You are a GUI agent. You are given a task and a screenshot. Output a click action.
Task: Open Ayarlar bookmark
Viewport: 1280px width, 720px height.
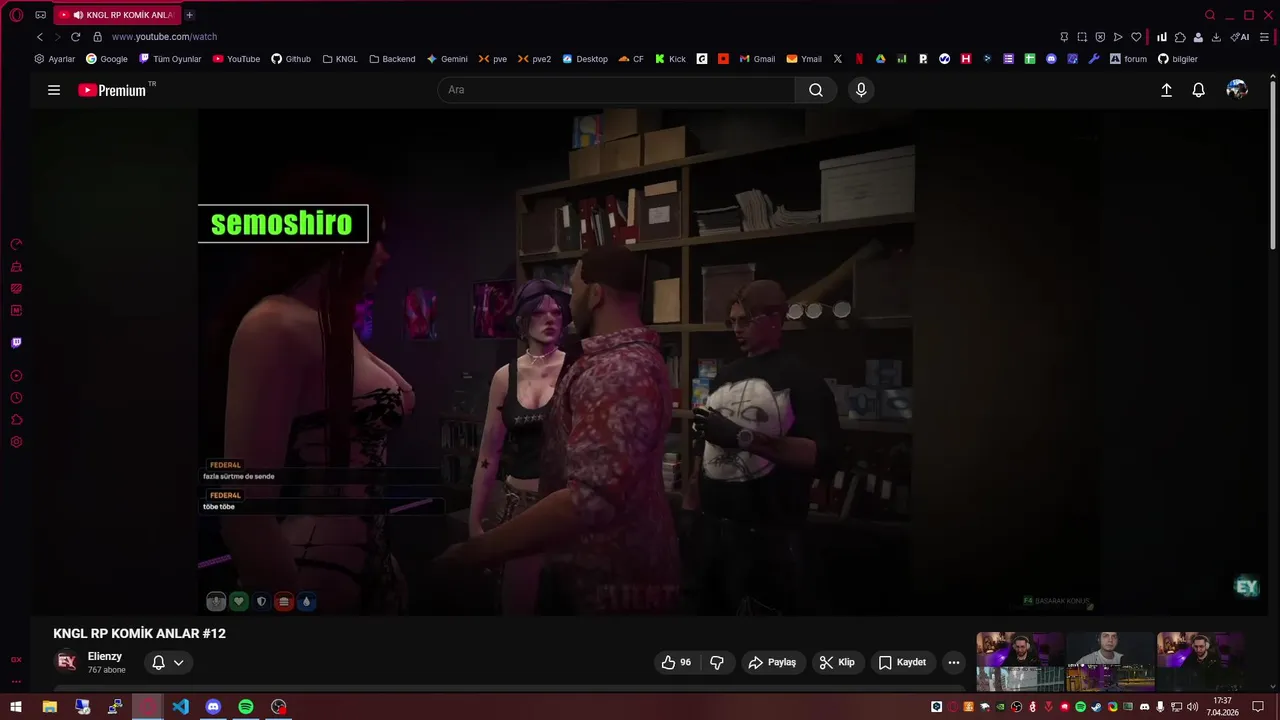click(x=55, y=59)
